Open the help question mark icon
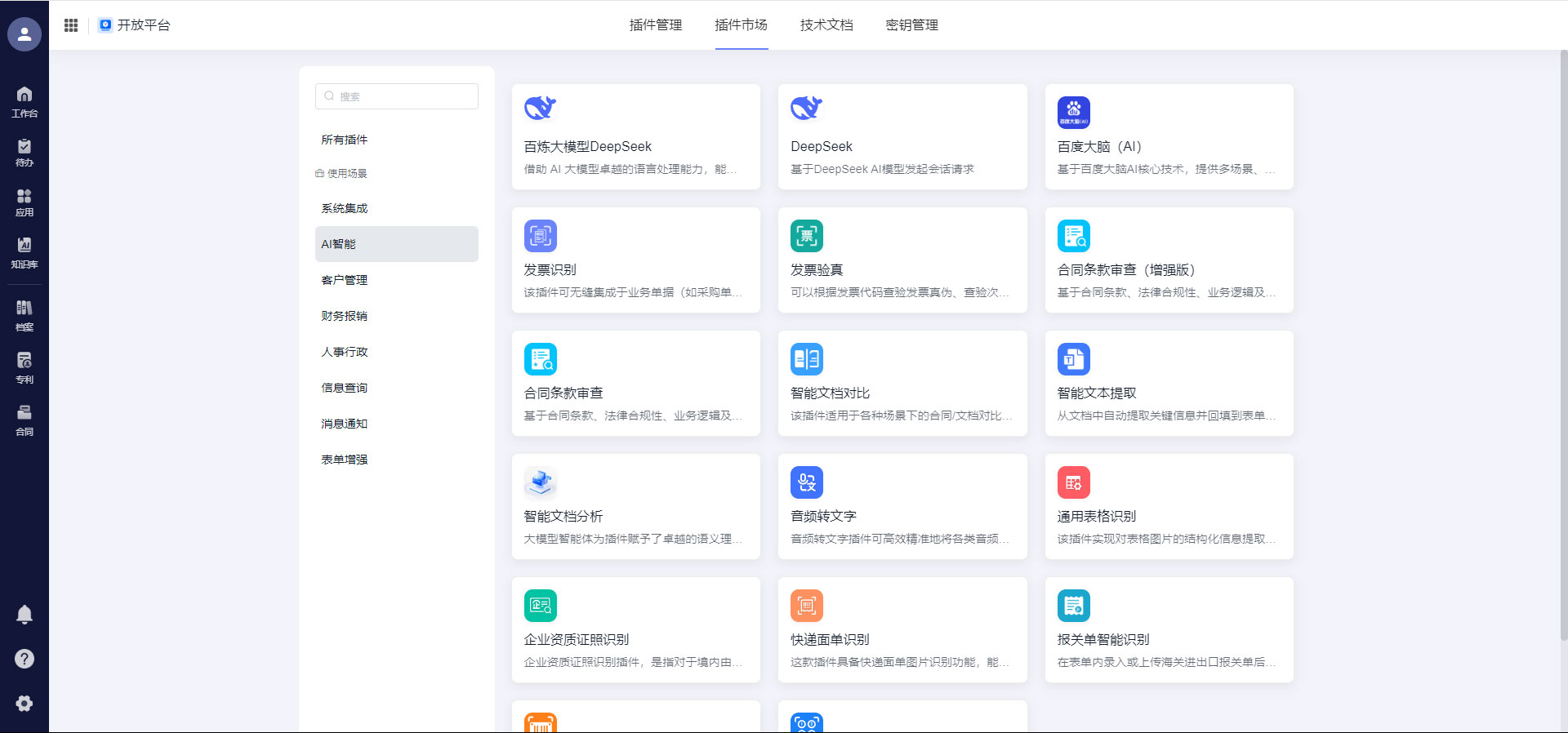The image size is (1568, 733). pos(24,659)
